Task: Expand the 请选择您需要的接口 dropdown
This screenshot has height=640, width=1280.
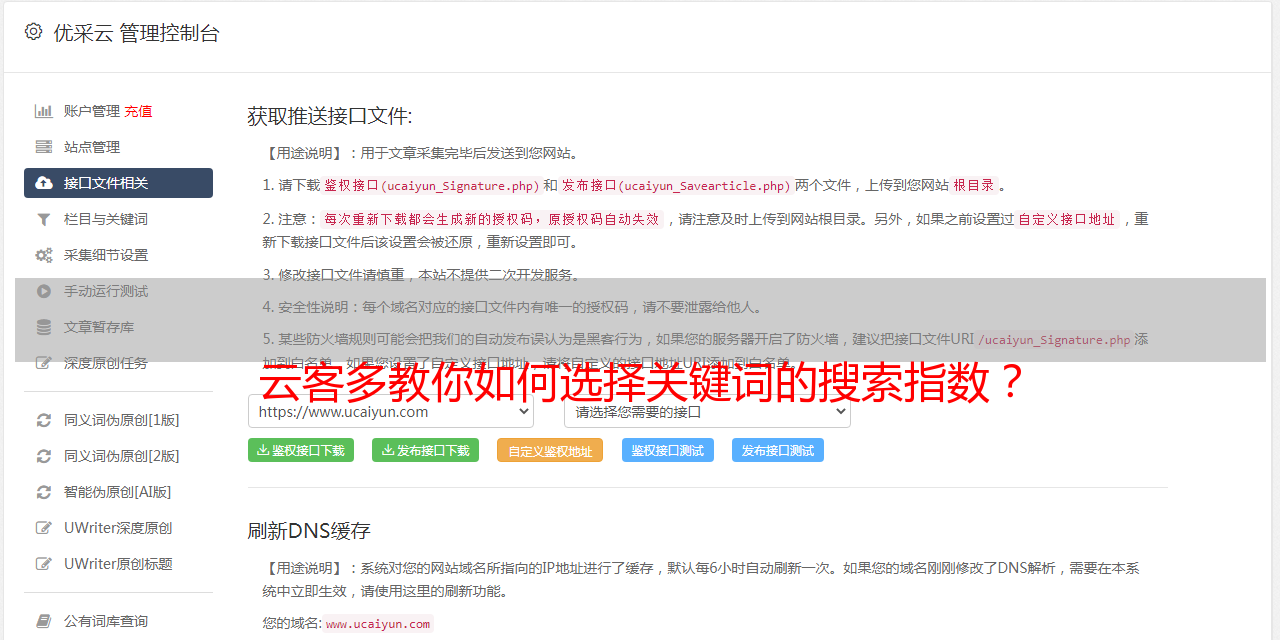Action: point(707,411)
